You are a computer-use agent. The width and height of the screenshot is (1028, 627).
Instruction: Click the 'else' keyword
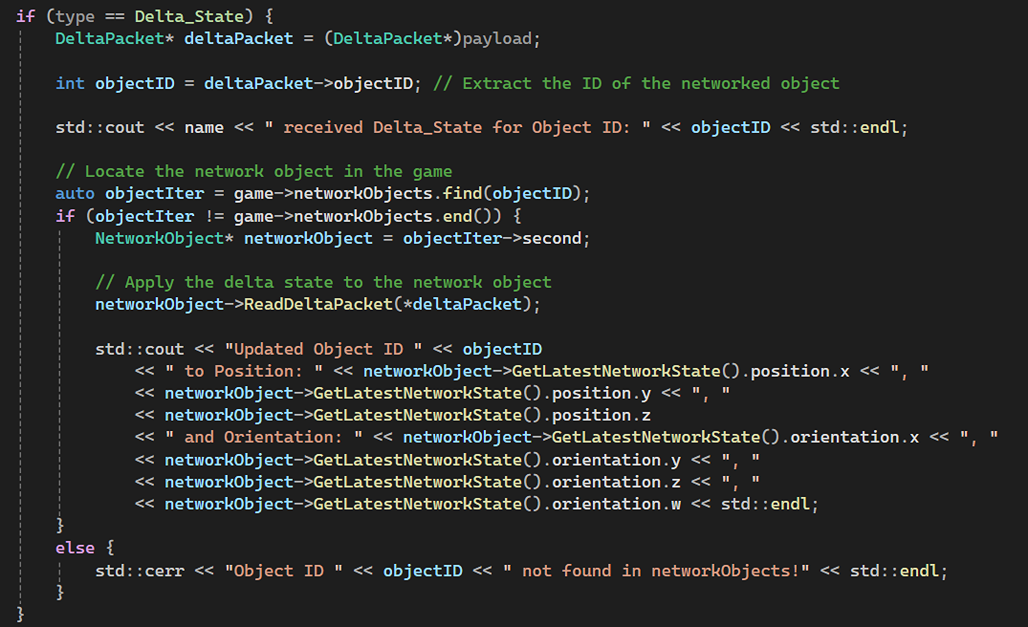[75, 548]
